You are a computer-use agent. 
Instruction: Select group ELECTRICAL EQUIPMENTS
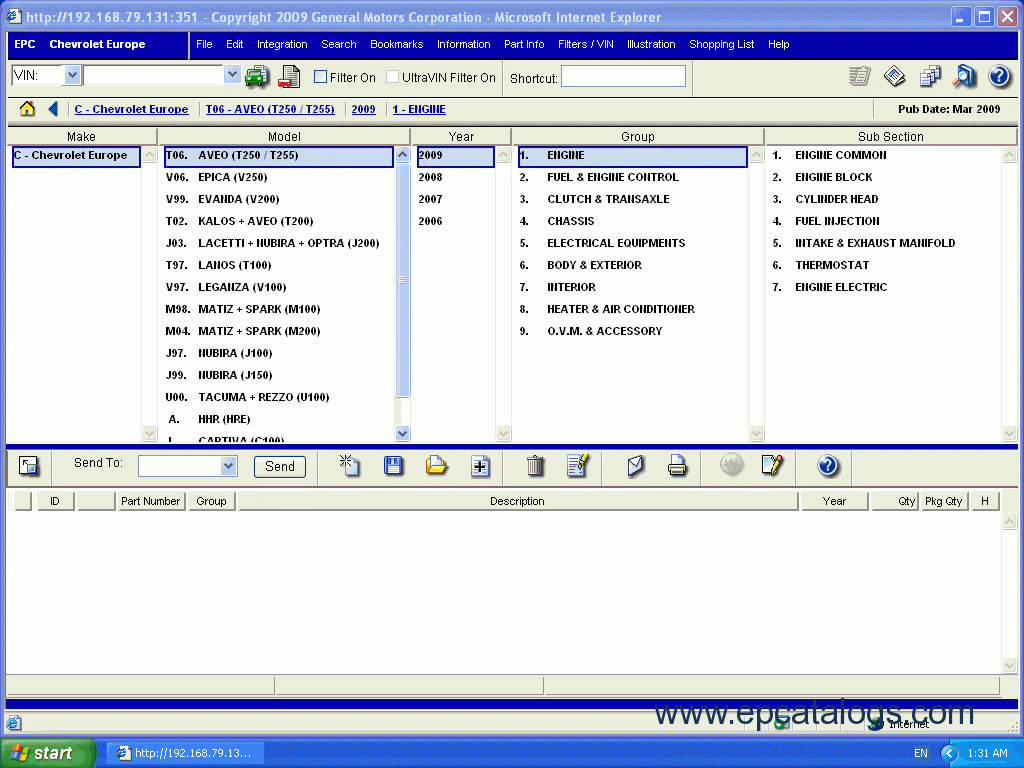[x=632, y=243]
